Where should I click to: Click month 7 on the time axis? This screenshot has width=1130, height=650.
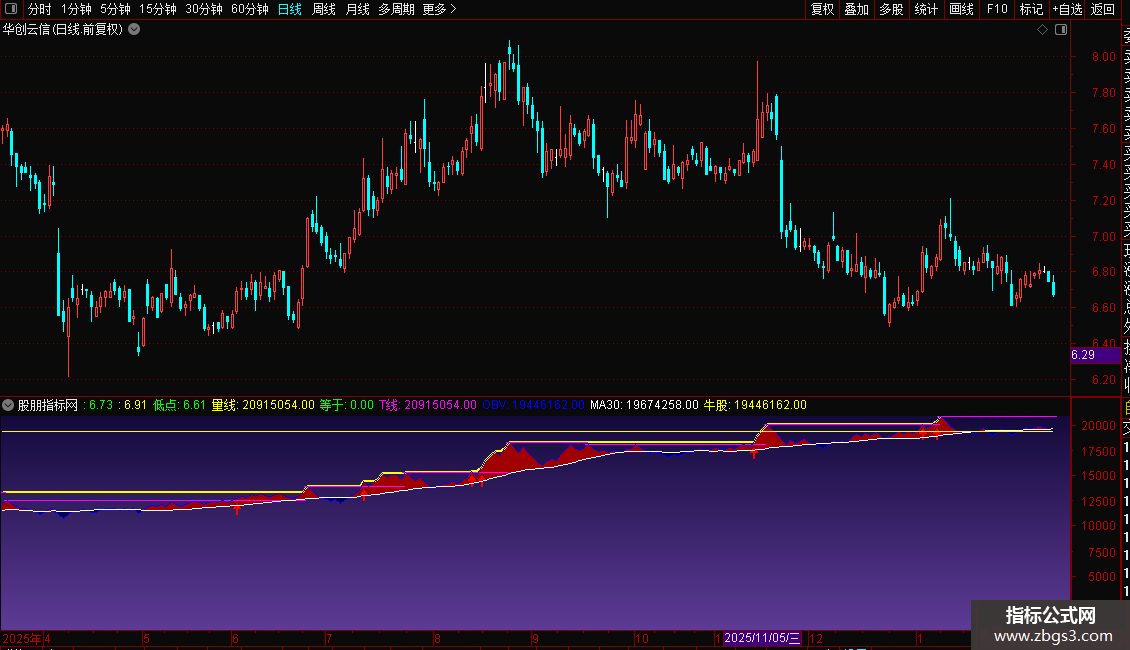coord(329,638)
